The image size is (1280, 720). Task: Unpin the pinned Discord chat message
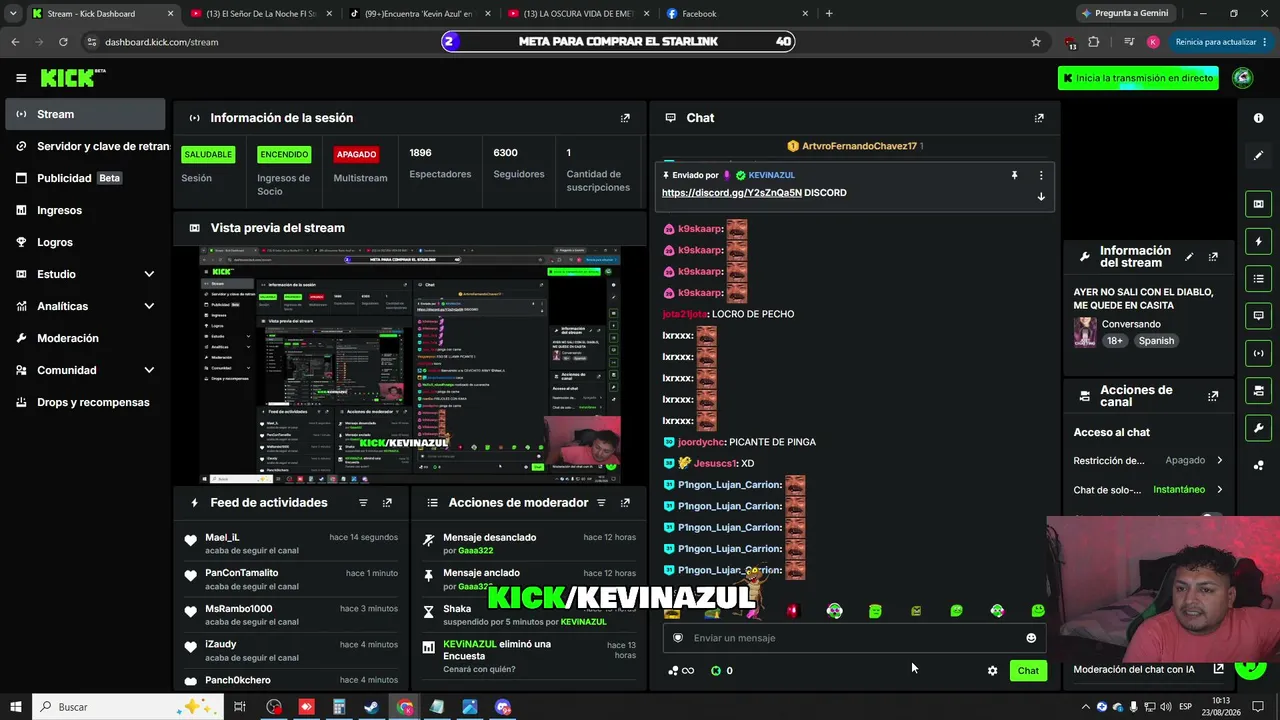point(1014,175)
